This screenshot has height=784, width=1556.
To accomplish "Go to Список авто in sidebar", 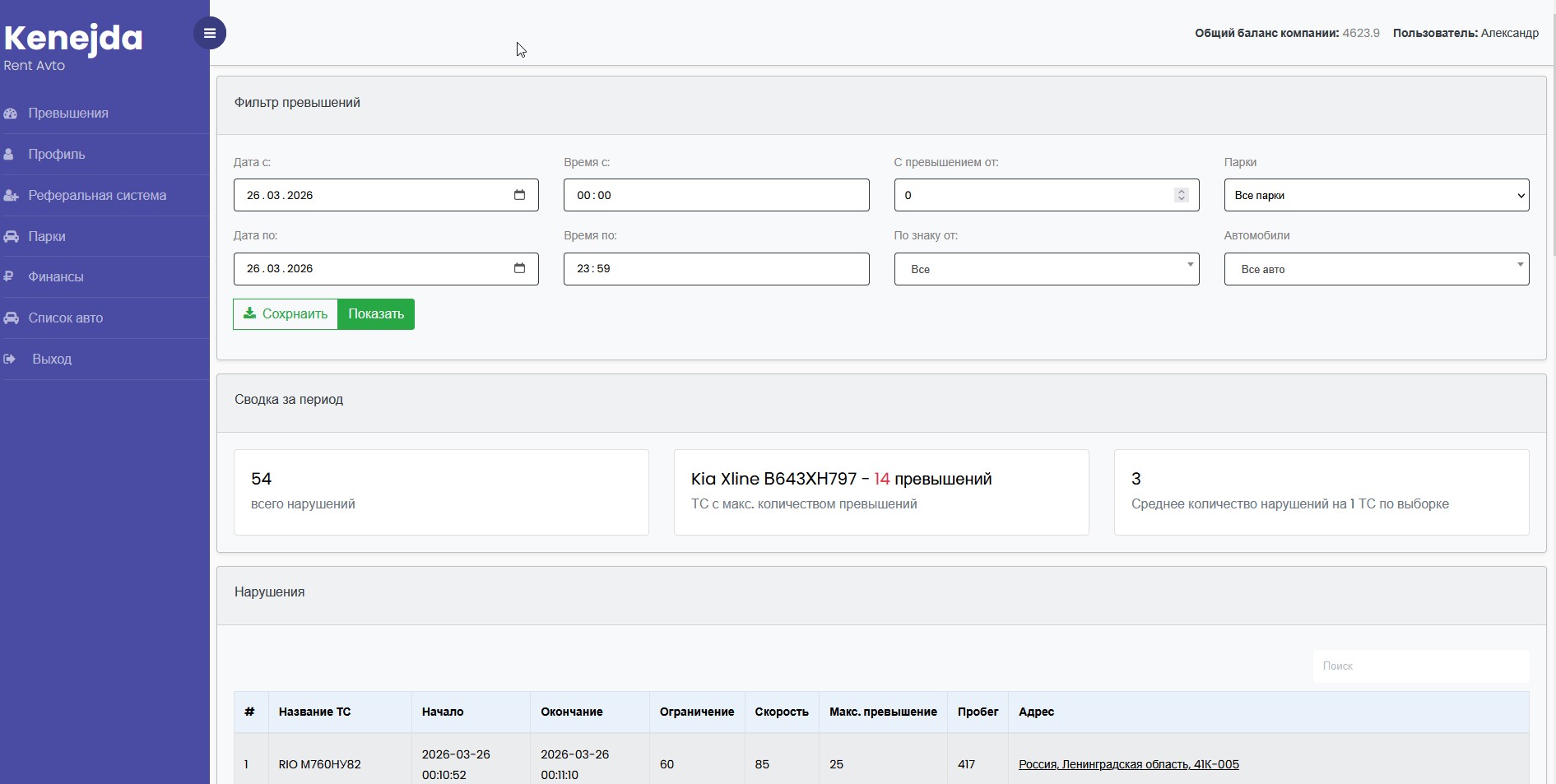I will tap(66, 318).
